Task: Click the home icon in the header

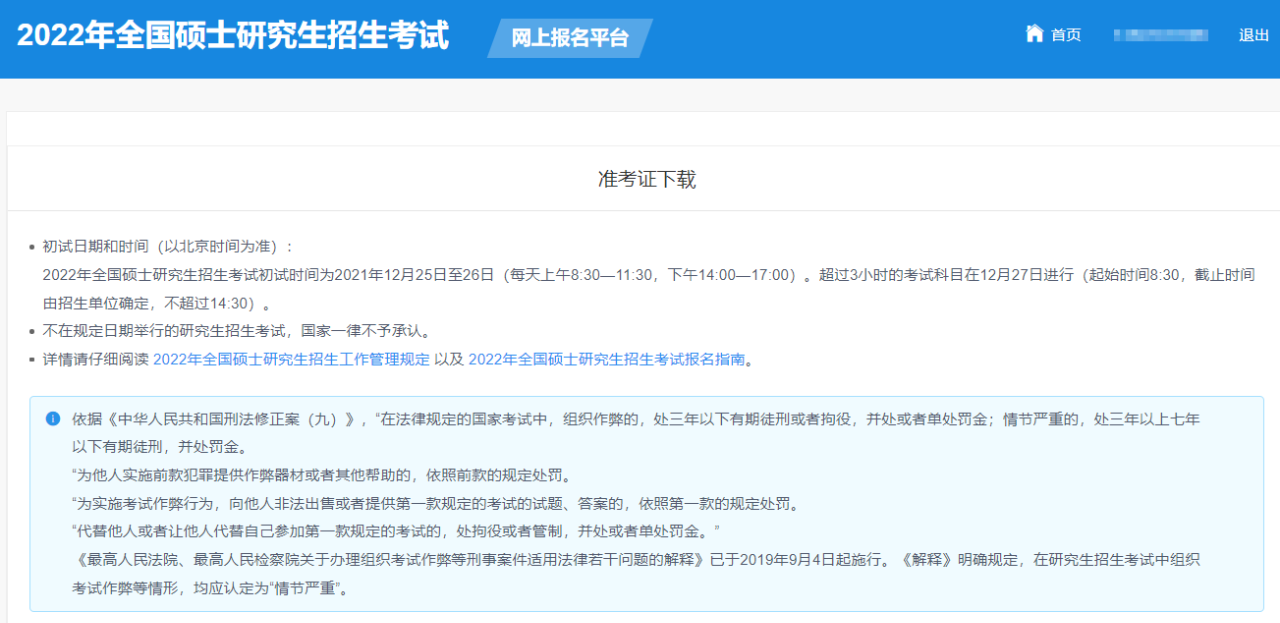Action: pos(1034,34)
